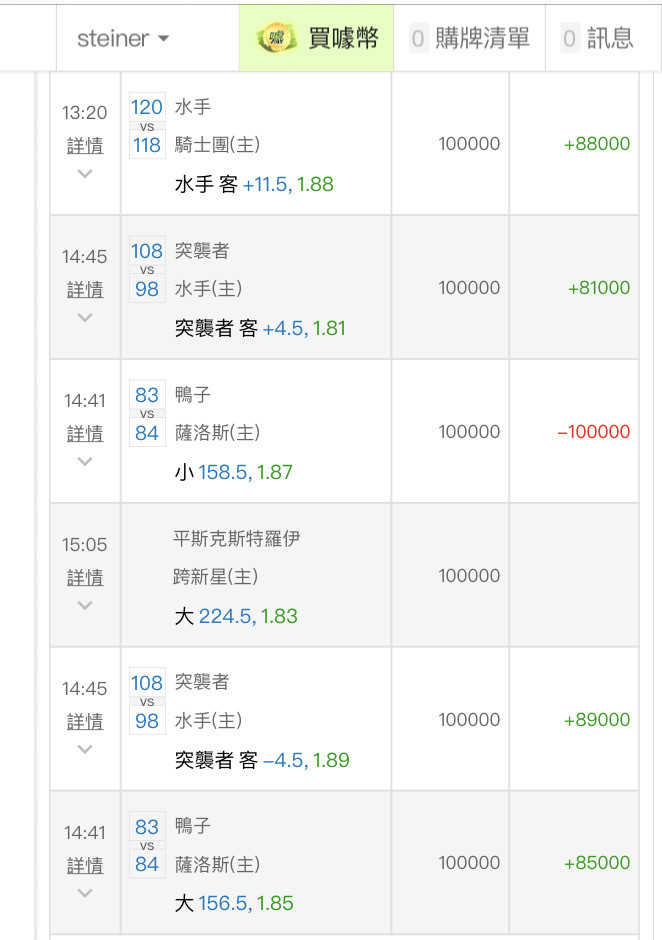
Task: Open 詳情 for the 15:05 平斯克斯特羅伊 game
Action: [x=85, y=577]
